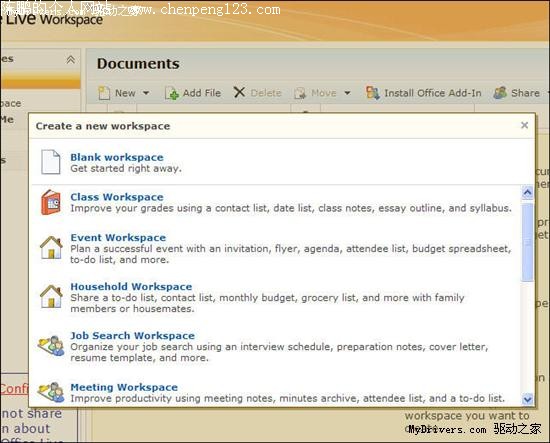
Task: Click Install Office Add-In label
Action: pyautogui.click(x=432, y=93)
